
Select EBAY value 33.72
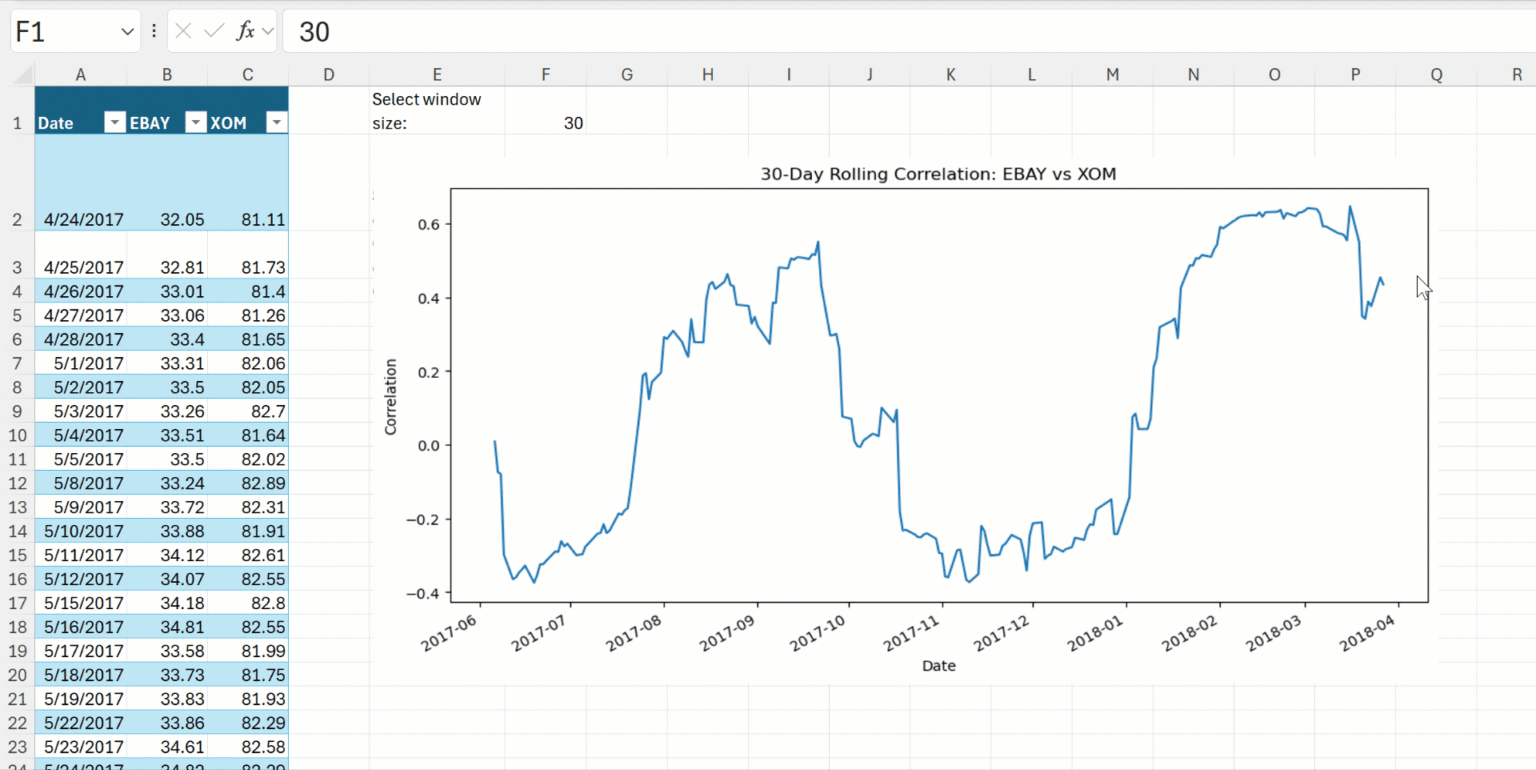click(x=167, y=507)
